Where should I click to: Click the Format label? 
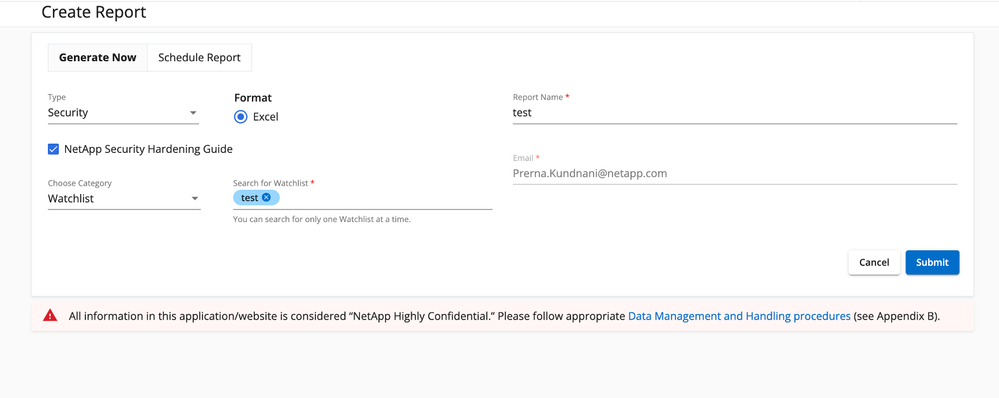tap(253, 97)
